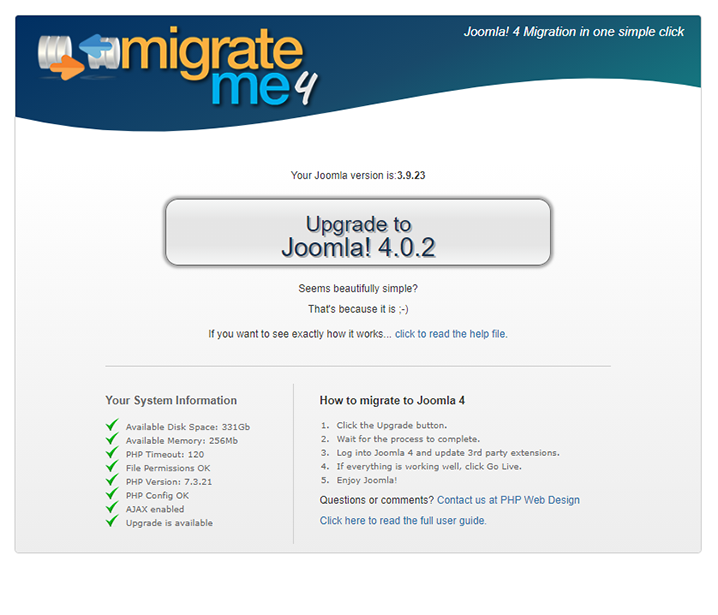Select text 'AJAX enabled'
This screenshot has width=718, height=615.
(x=155, y=509)
